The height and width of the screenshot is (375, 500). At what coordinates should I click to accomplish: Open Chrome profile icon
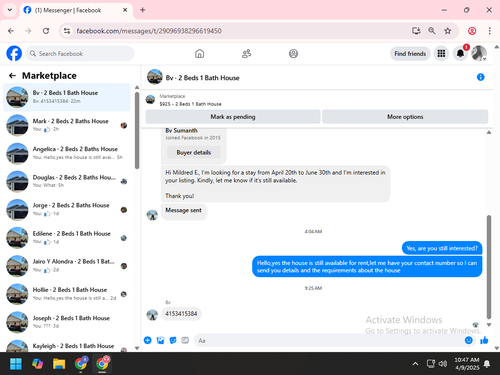(472, 31)
